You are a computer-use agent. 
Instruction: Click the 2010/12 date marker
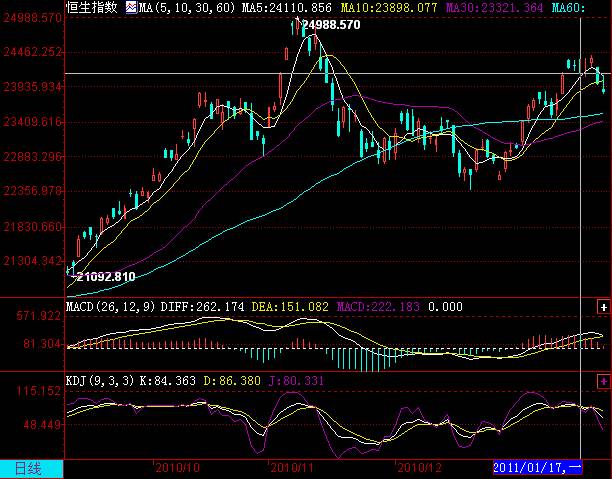pyautogui.click(x=420, y=468)
